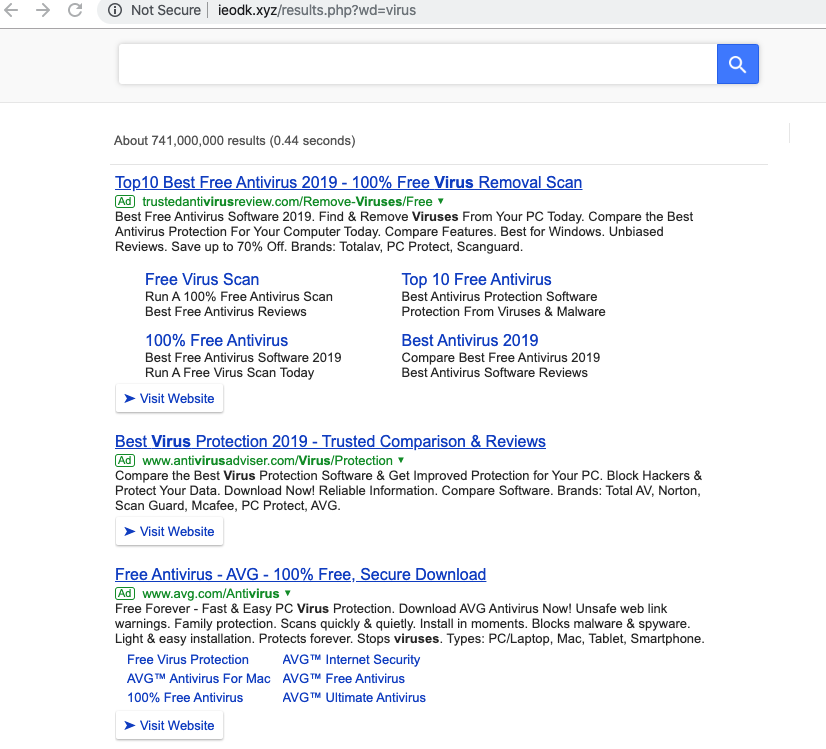Click the browser back arrow
The width and height of the screenshot is (826, 749).
tap(12, 10)
